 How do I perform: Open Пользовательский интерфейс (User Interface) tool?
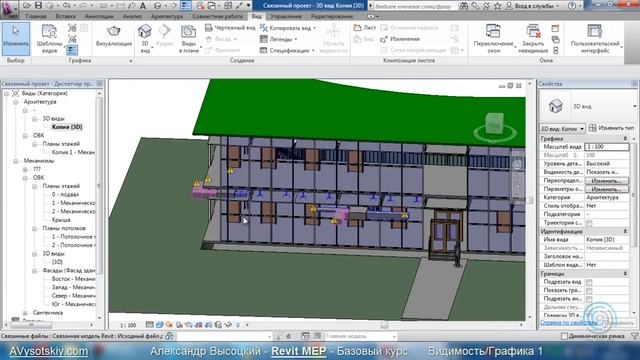click(x=595, y=39)
